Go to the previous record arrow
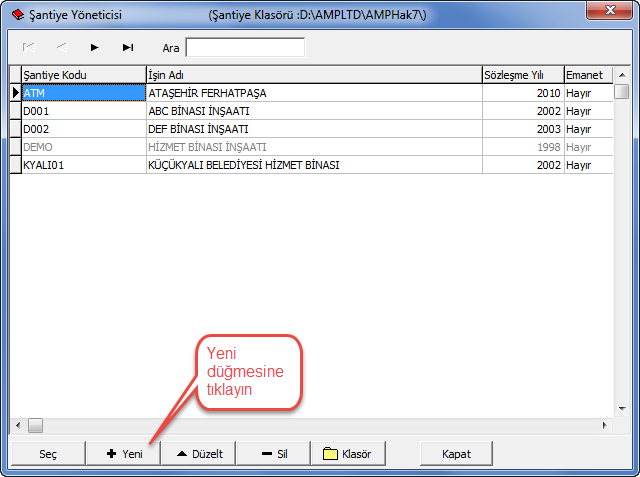This screenshot has height=477, width=640. click(x=61, y=47)
